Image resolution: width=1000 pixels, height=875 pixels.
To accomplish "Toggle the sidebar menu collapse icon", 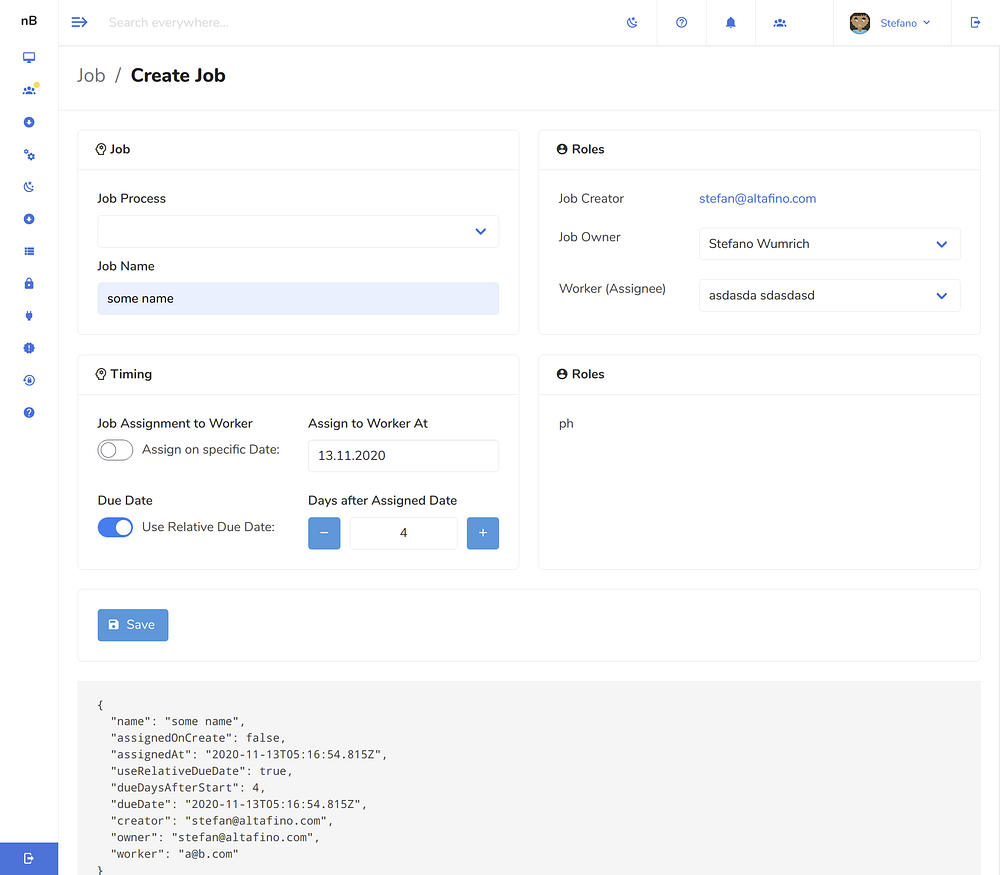I will click(x=80, y=23).
